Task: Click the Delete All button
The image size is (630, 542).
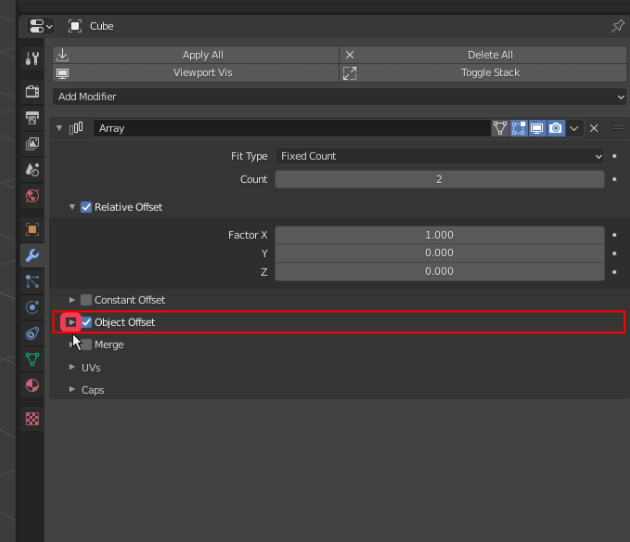Action: tap(483, 55)
